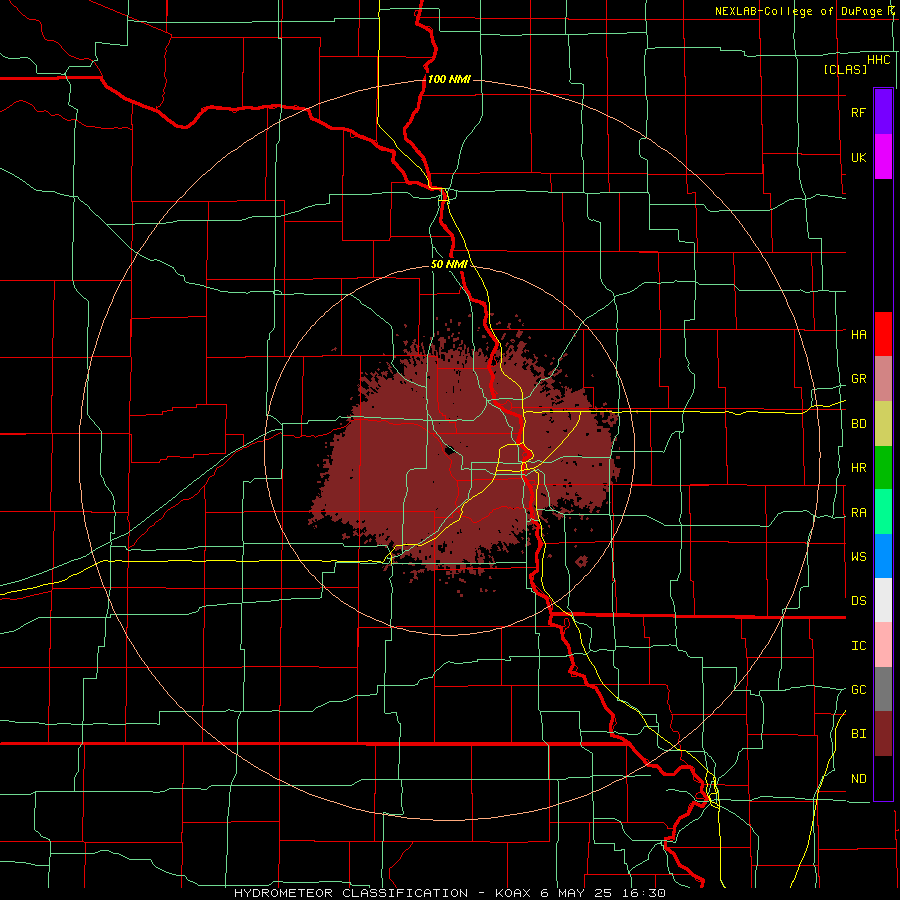Click the UK magenta legend swatch

coord(883,157)
